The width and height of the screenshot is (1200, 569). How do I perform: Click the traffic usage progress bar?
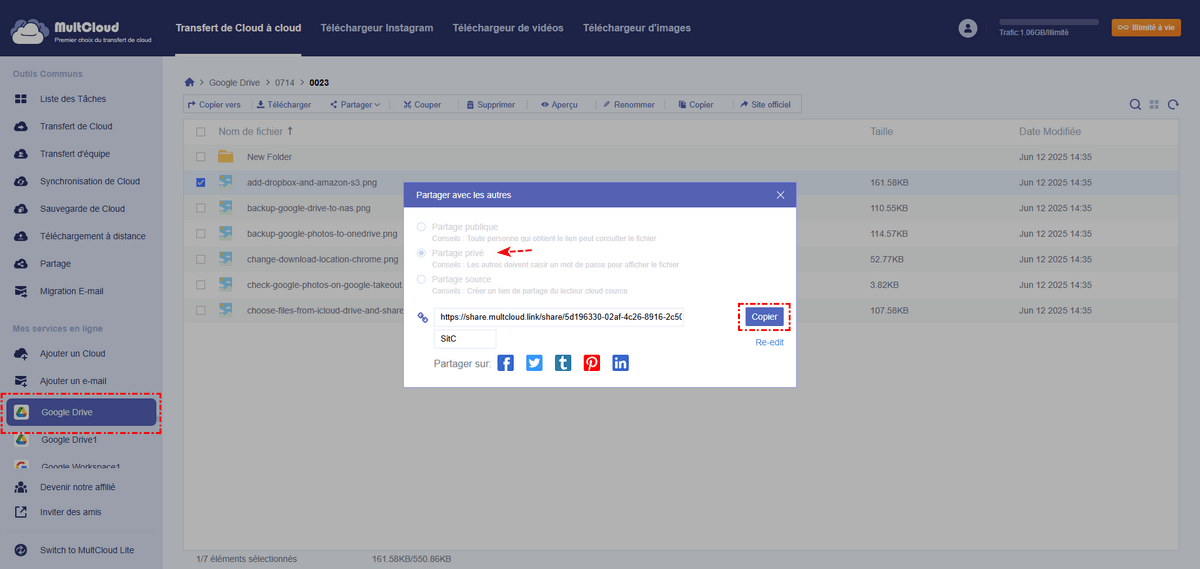coord(1049,21)
